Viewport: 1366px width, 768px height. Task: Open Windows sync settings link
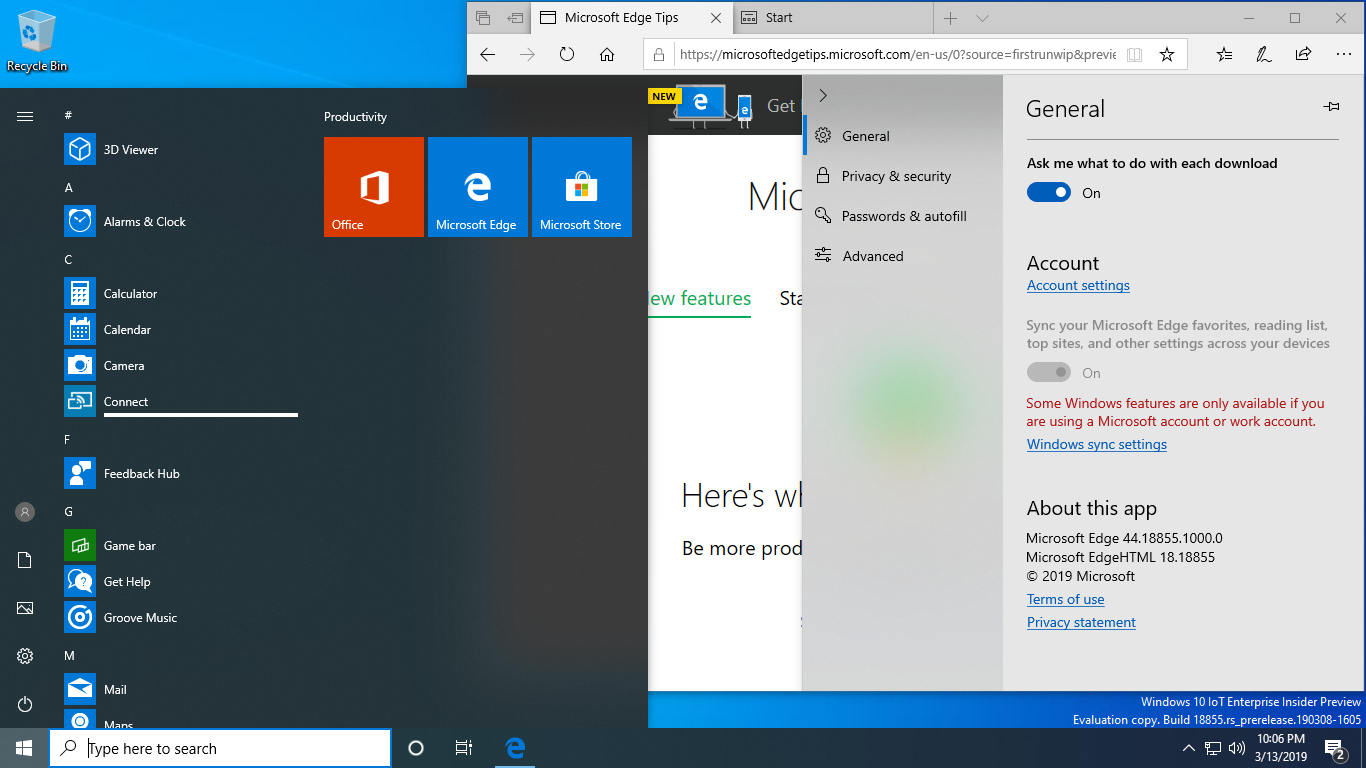(x=1097, y=445)
